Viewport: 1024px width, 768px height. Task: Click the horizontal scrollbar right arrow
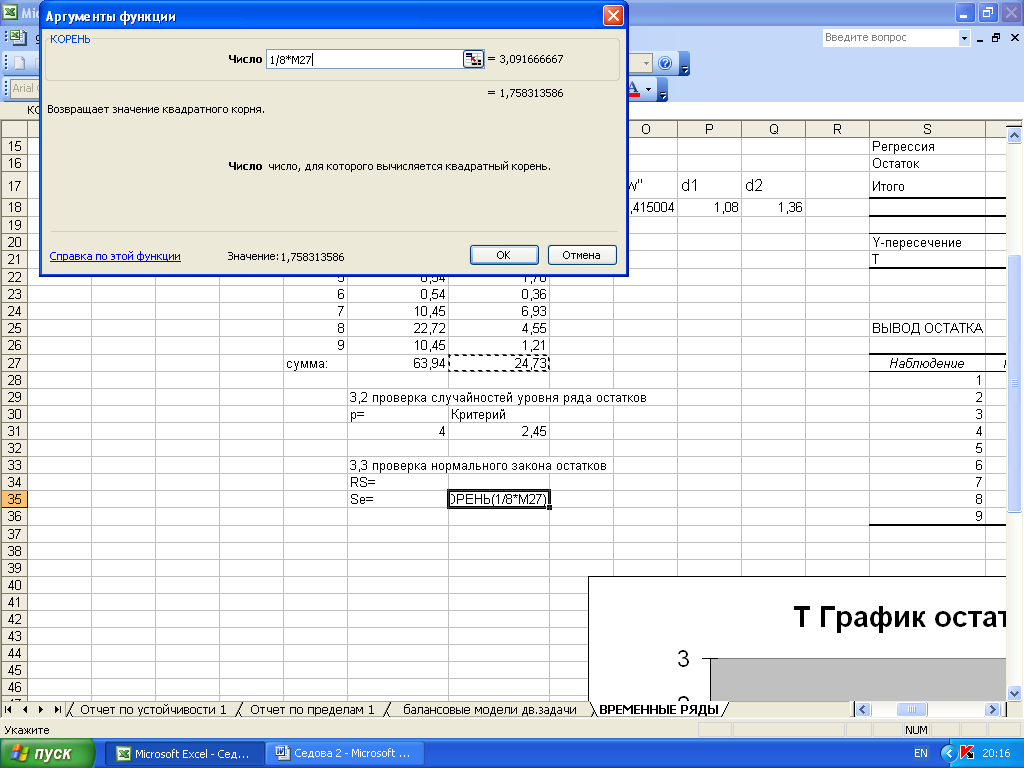[x=992, y=709]
